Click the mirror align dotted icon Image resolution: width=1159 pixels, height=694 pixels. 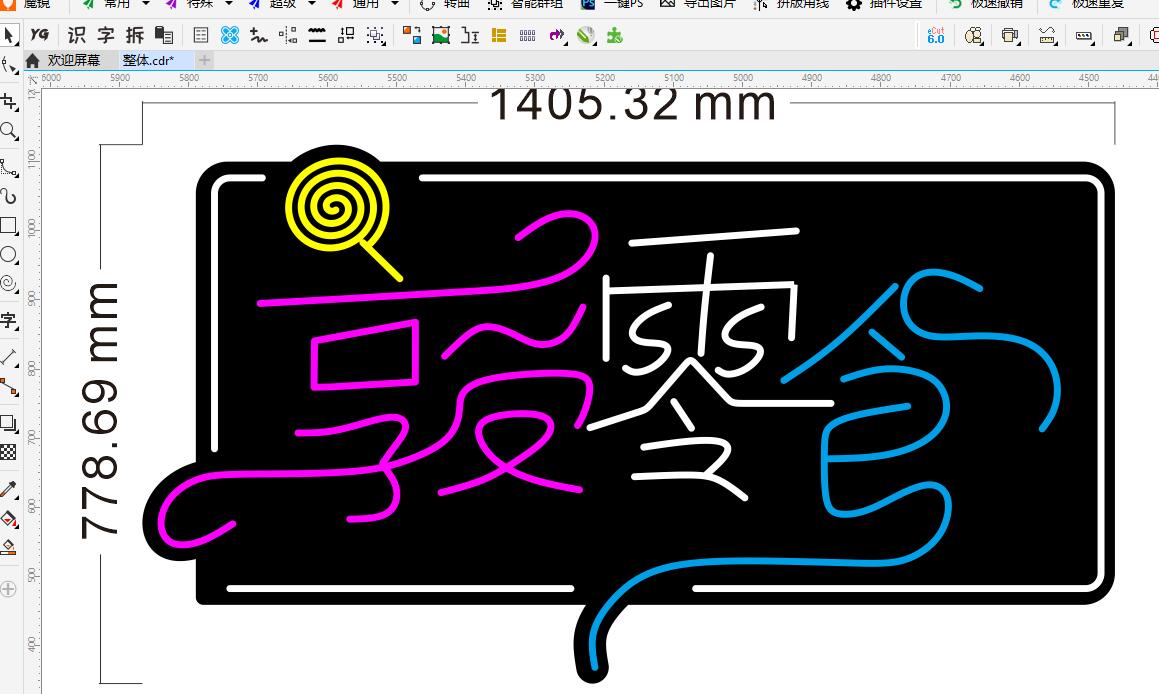[288, 35]
